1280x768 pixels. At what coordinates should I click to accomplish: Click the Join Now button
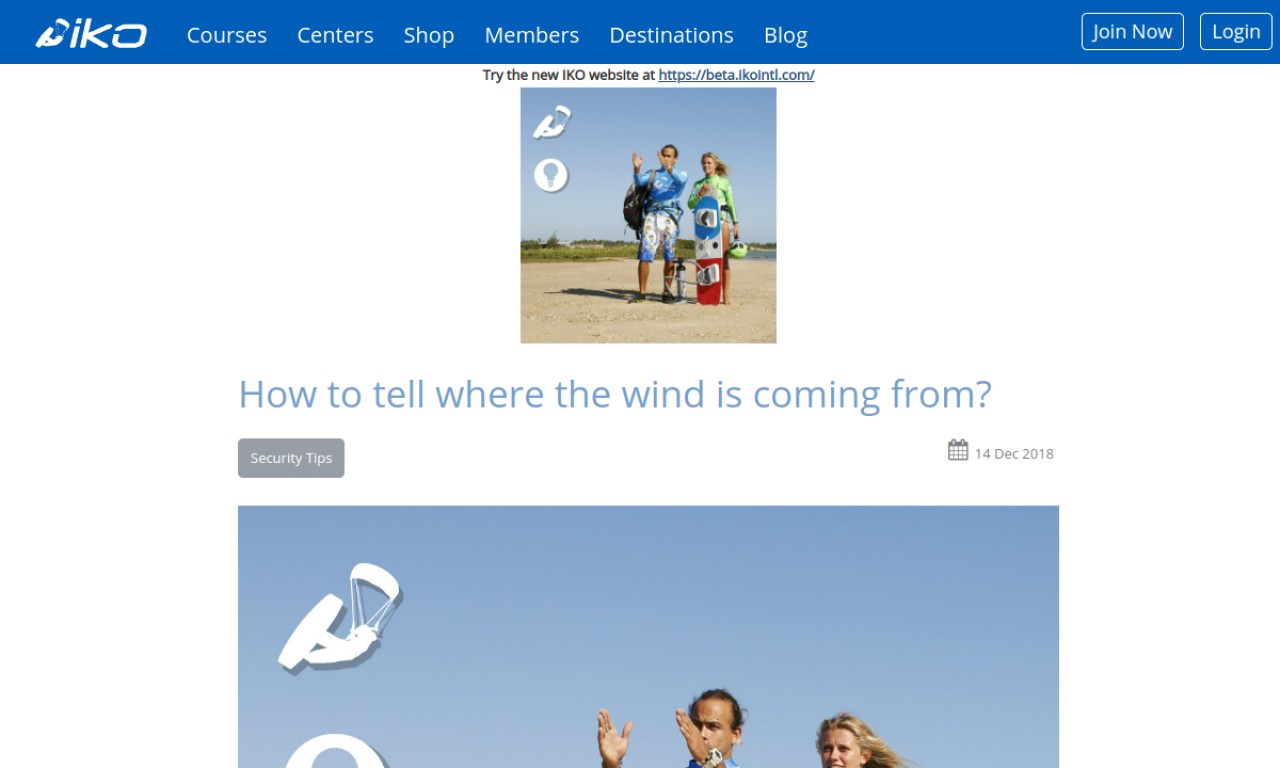[x=1132, y=31]
